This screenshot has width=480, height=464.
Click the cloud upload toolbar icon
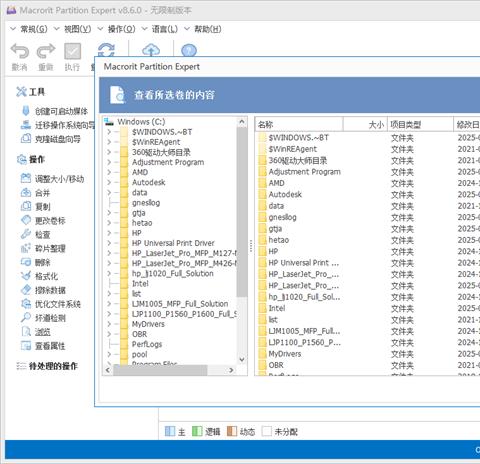pos(151,50)
